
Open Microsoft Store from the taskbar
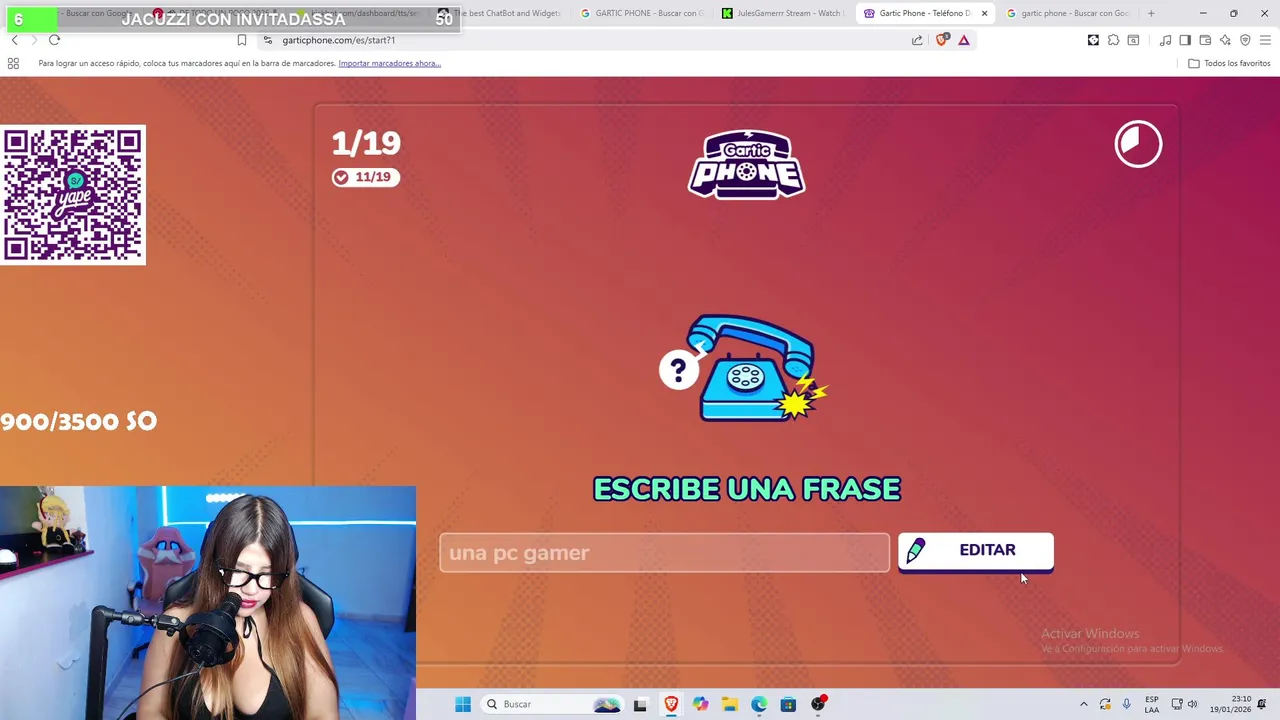[788, 704]
